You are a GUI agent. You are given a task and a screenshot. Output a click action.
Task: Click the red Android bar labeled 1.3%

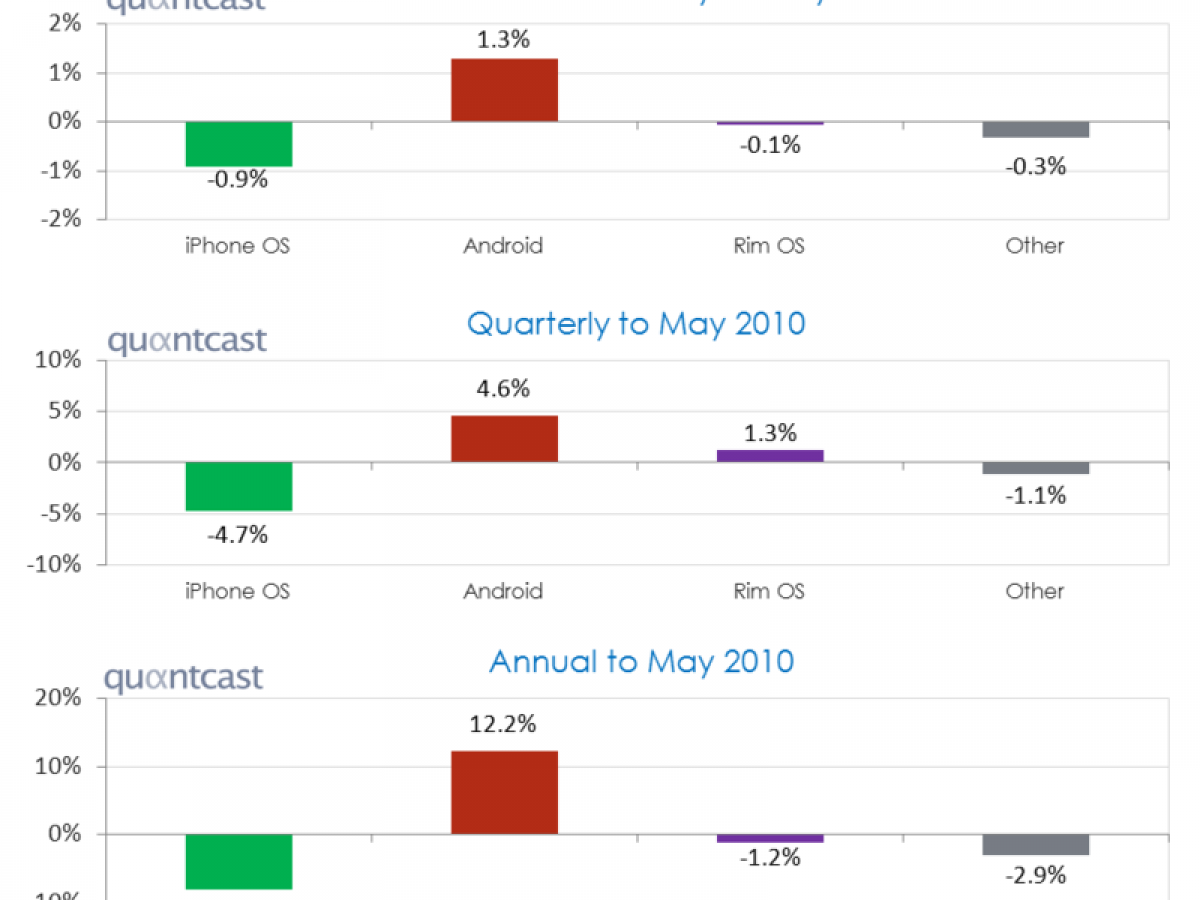pos(504,90)
